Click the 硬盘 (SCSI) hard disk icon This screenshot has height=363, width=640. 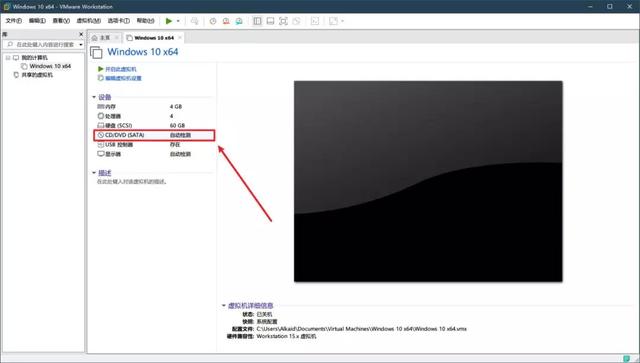point(100,125)
